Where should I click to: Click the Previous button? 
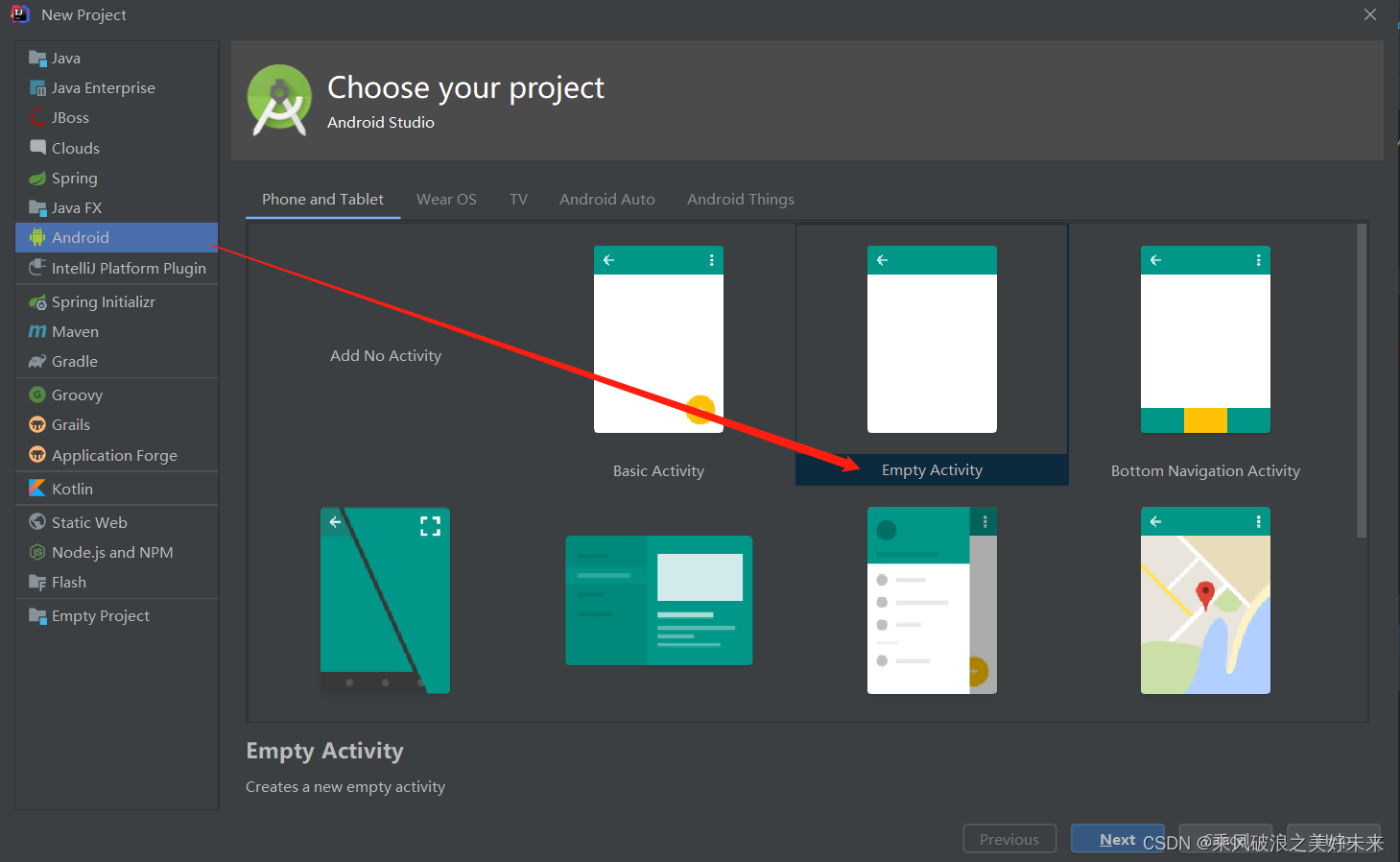click(1009, 839)
